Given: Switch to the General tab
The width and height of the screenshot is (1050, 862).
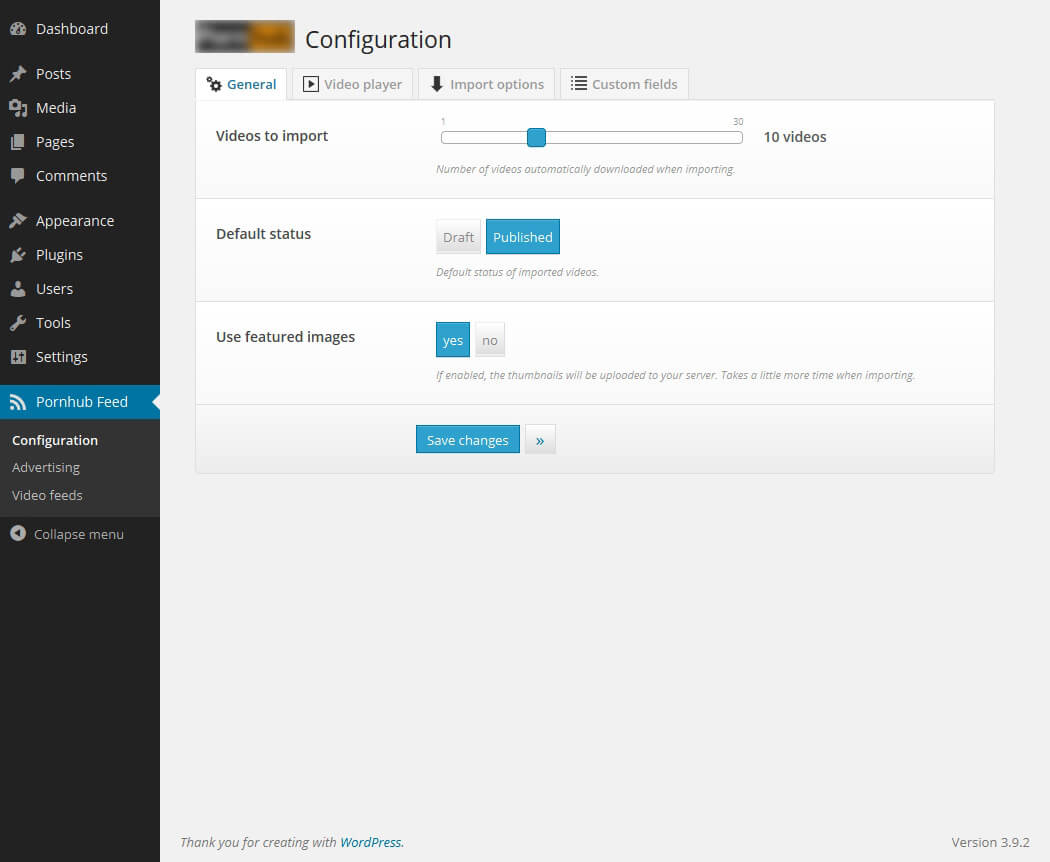Looking at the screenshot, I should 241,84.
